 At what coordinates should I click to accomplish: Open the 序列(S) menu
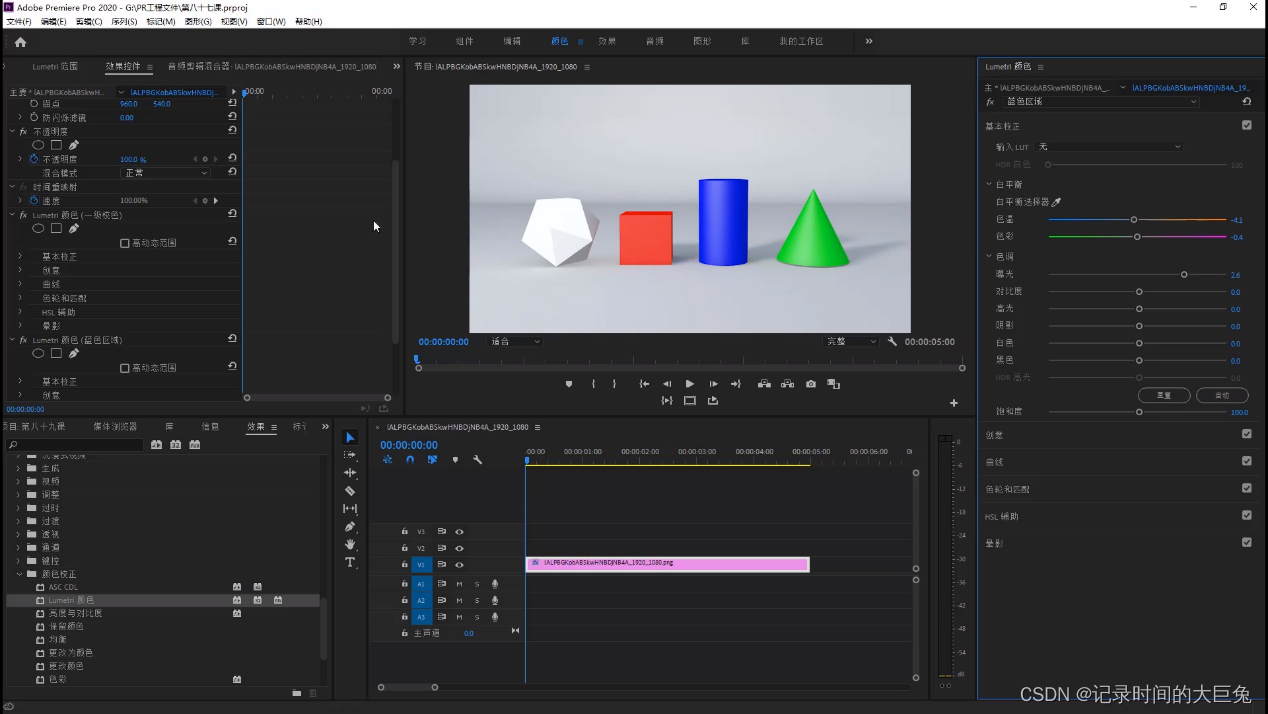(124, 21)
